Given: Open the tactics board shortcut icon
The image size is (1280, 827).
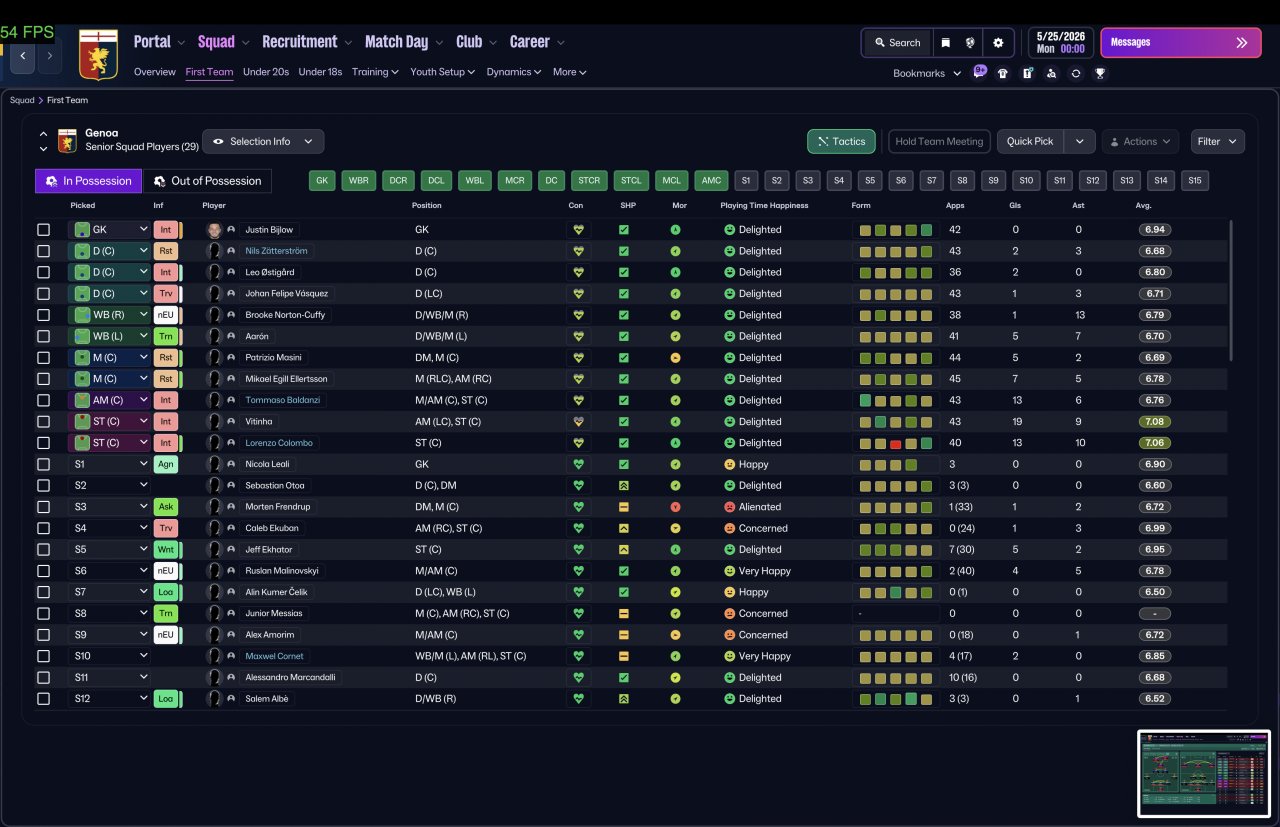Looking at the screenshot, I should [x=1027, y=73].
